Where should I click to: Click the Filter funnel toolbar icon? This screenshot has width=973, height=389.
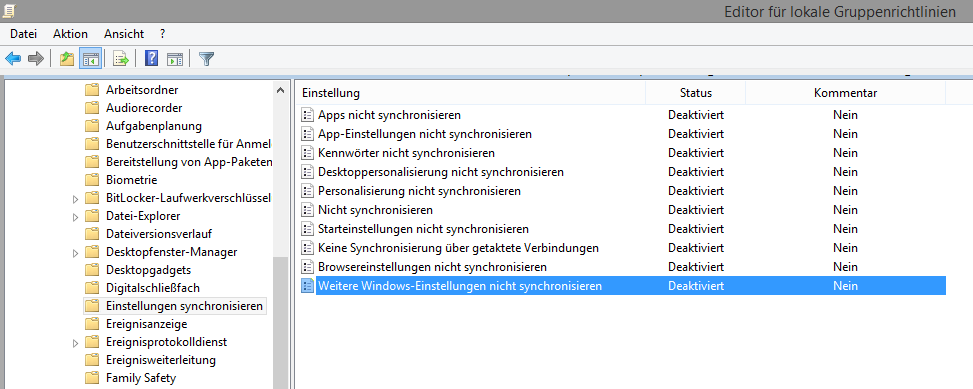207,59
